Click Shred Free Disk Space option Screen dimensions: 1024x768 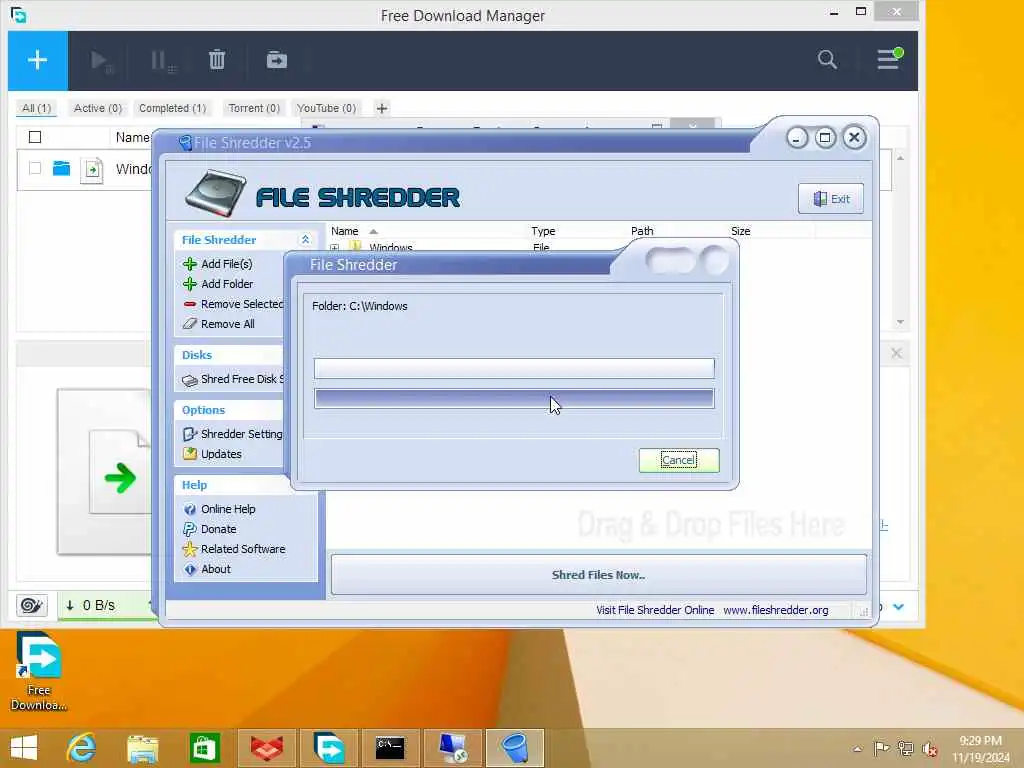tap(242, 379)
